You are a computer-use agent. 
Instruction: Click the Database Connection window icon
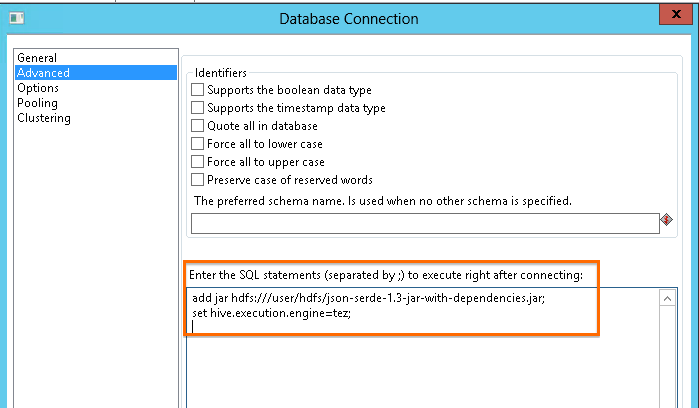coord(17,18)
